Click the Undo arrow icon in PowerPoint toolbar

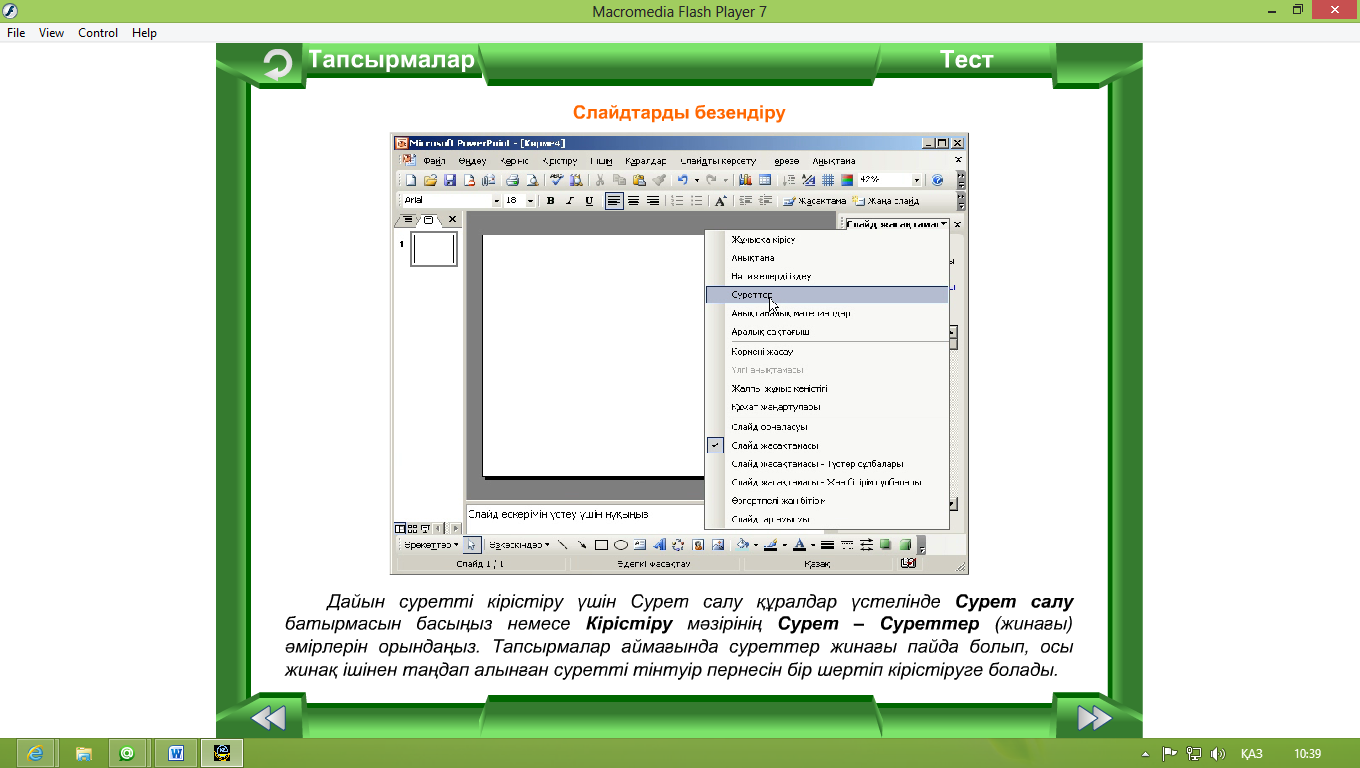pos(682,180)
